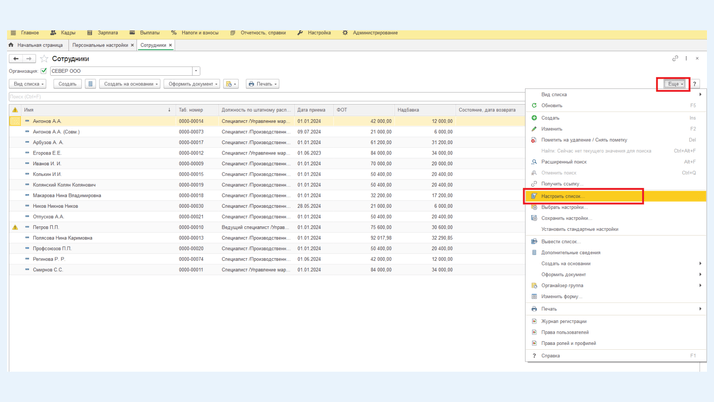Click the Обновить refresh entry
Viewport: 714px width, 402px height.
[551, 105]
